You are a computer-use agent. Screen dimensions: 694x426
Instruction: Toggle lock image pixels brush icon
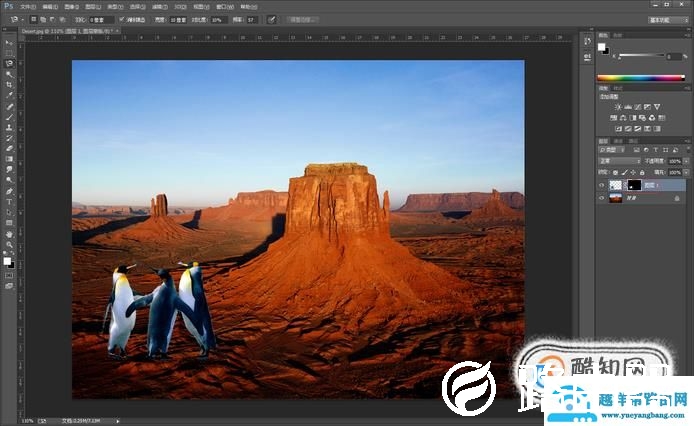[x=625, y=172]
